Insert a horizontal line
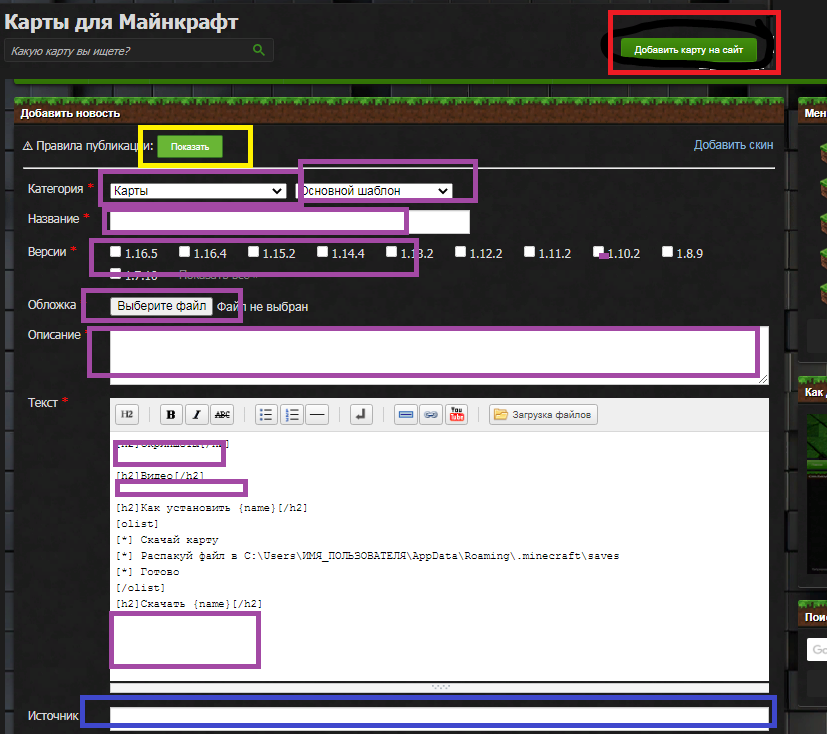The image size is (827, 734). coord(317,414)
